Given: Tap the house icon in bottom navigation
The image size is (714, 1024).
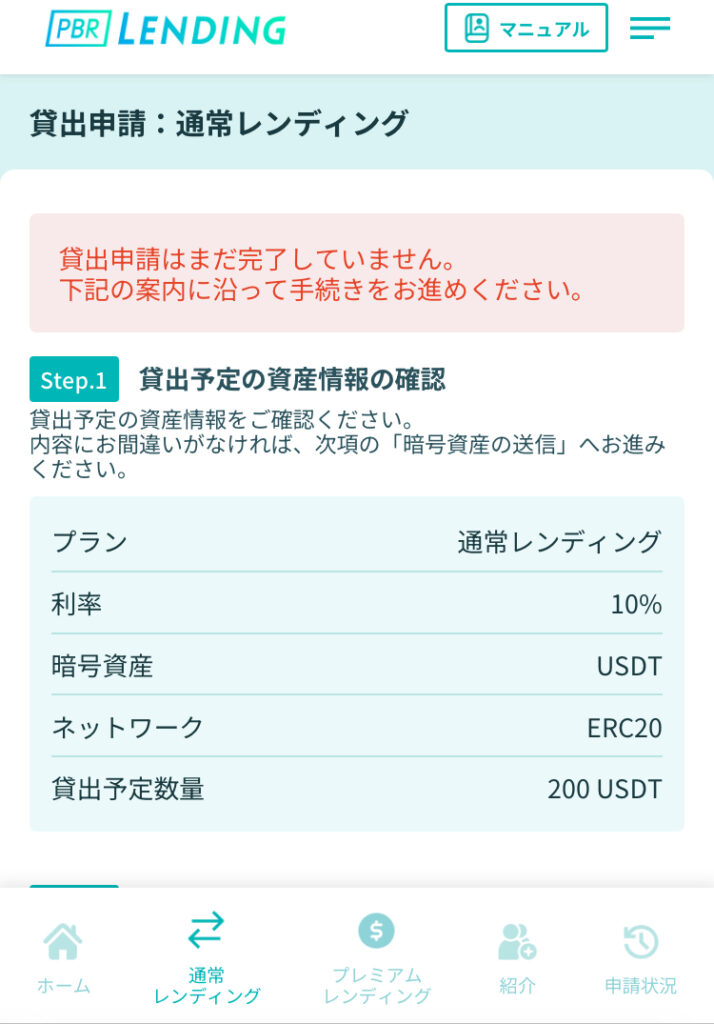Looking at the screenshot, I should [x=63, y=941].
